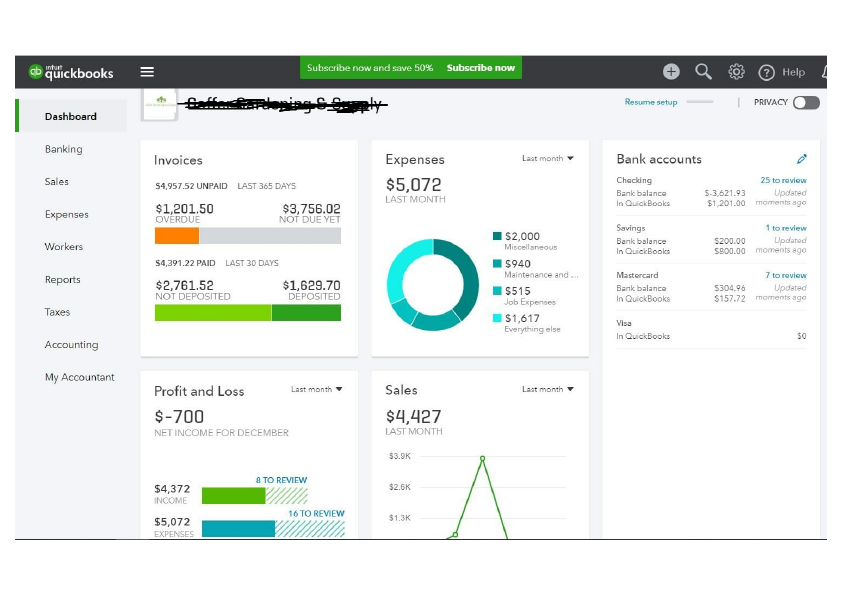
Task: Toggle the hamburger navigation menu
Action: pyautogui.click(x=147, y=72)
